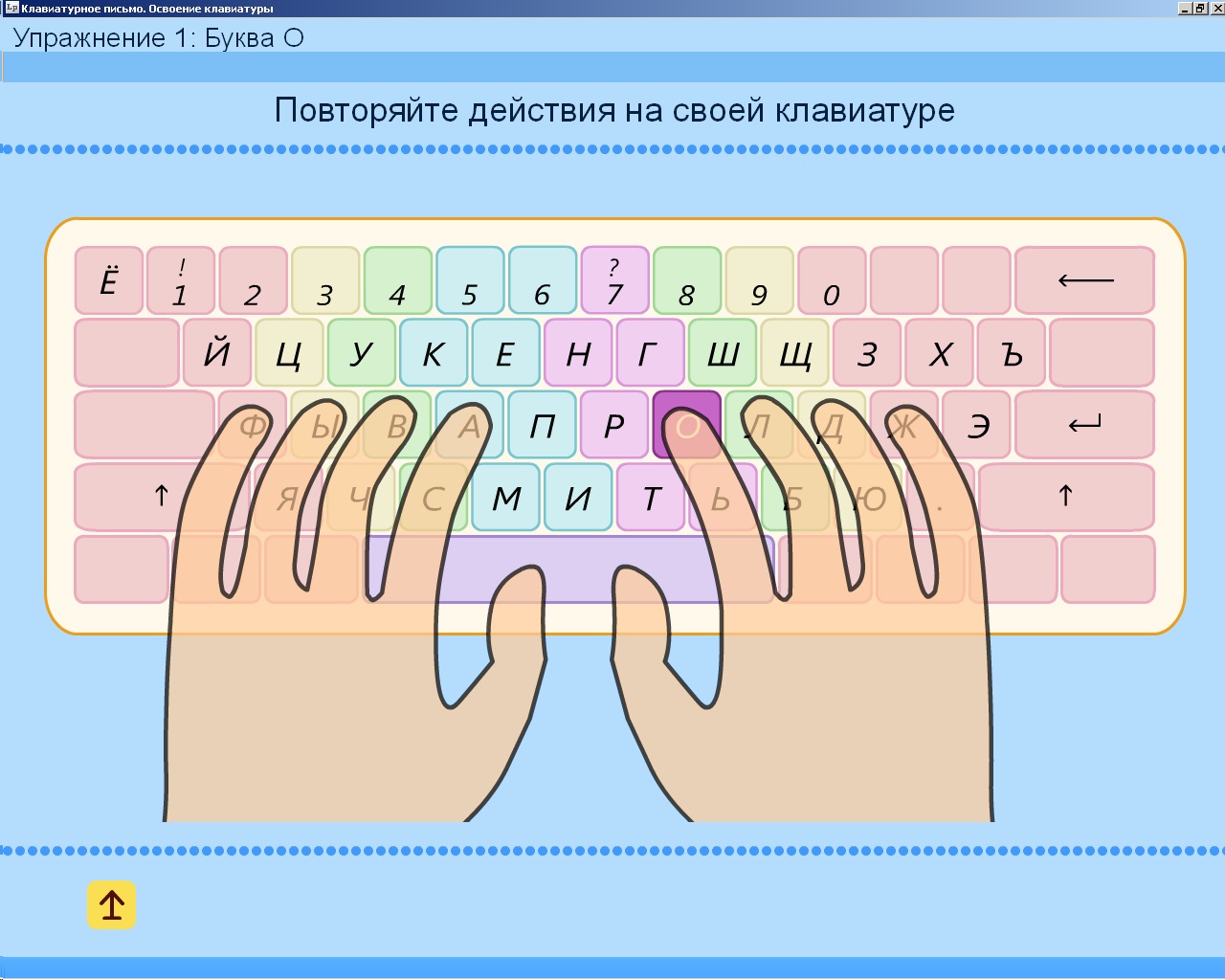The height and width of the screenshot is (980, 1225).
Task: Click the number 5 key
Action: pos(470,280)
